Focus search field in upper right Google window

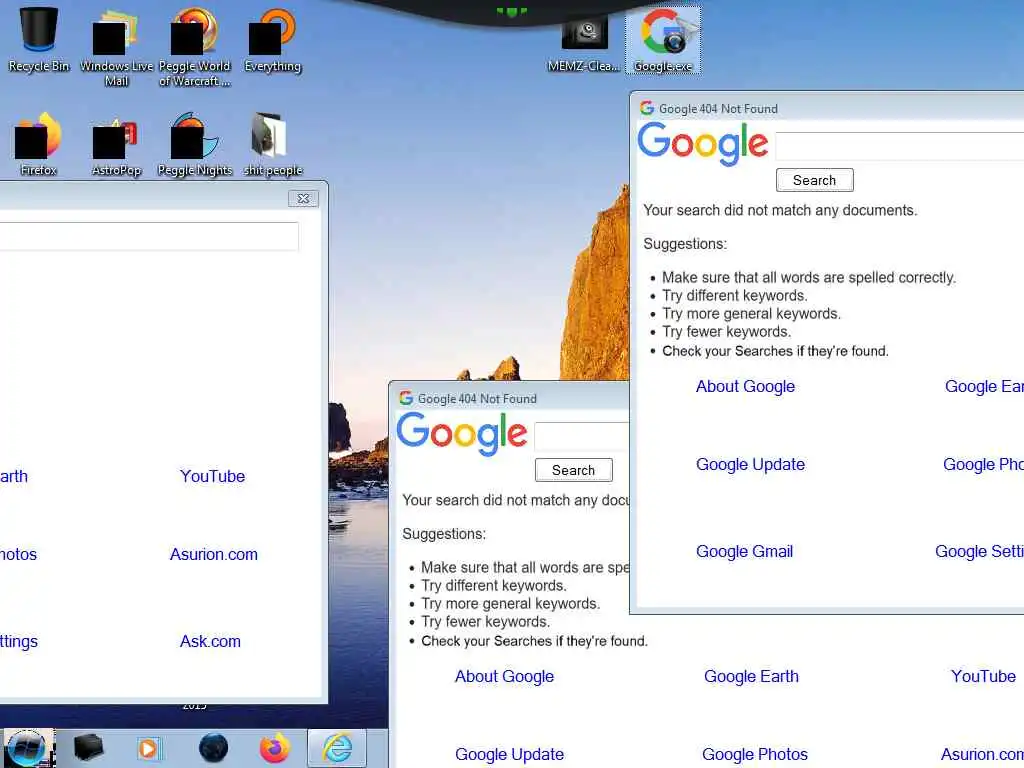coord(900,146)
